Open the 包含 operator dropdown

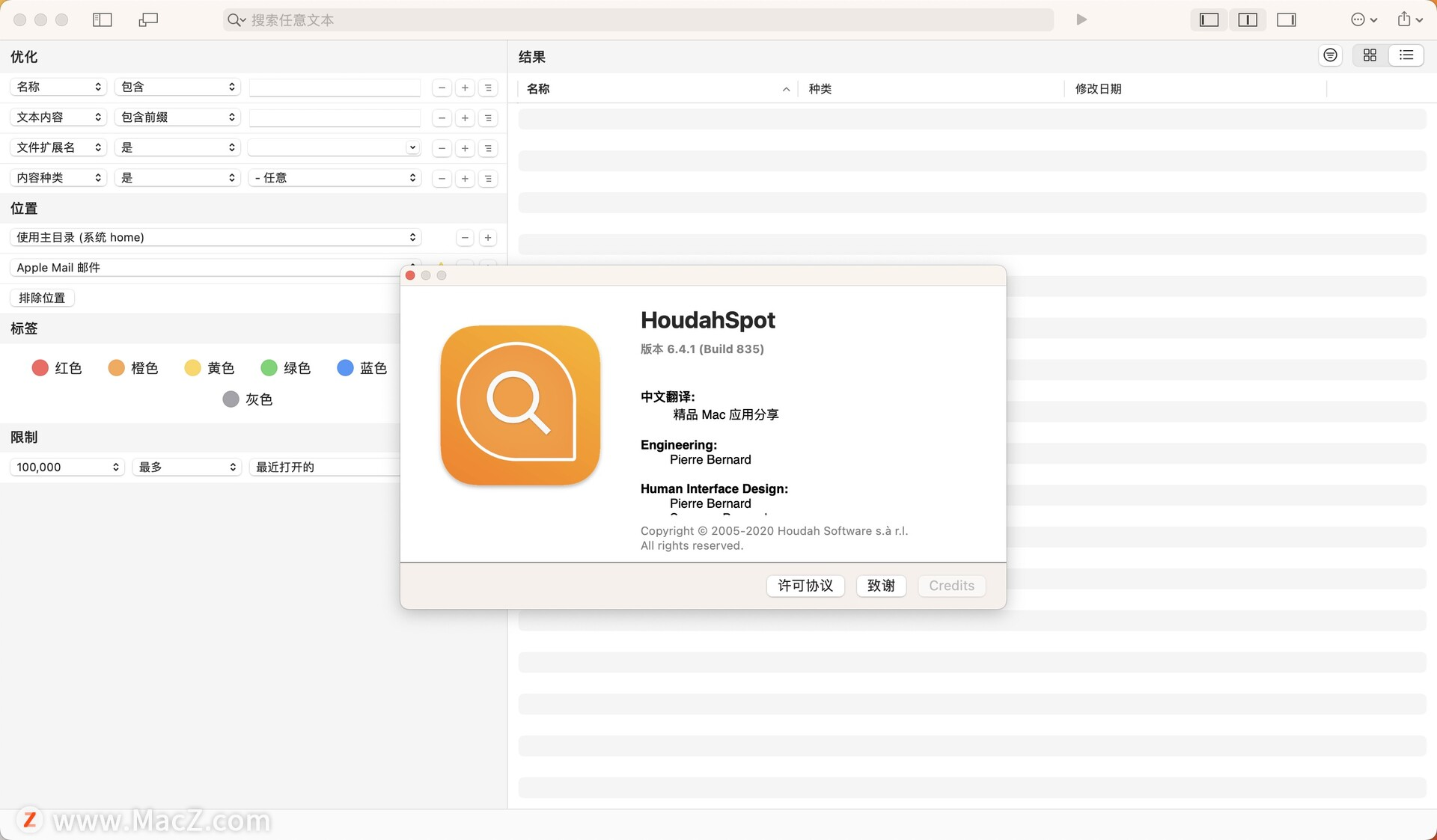point(177,88)
